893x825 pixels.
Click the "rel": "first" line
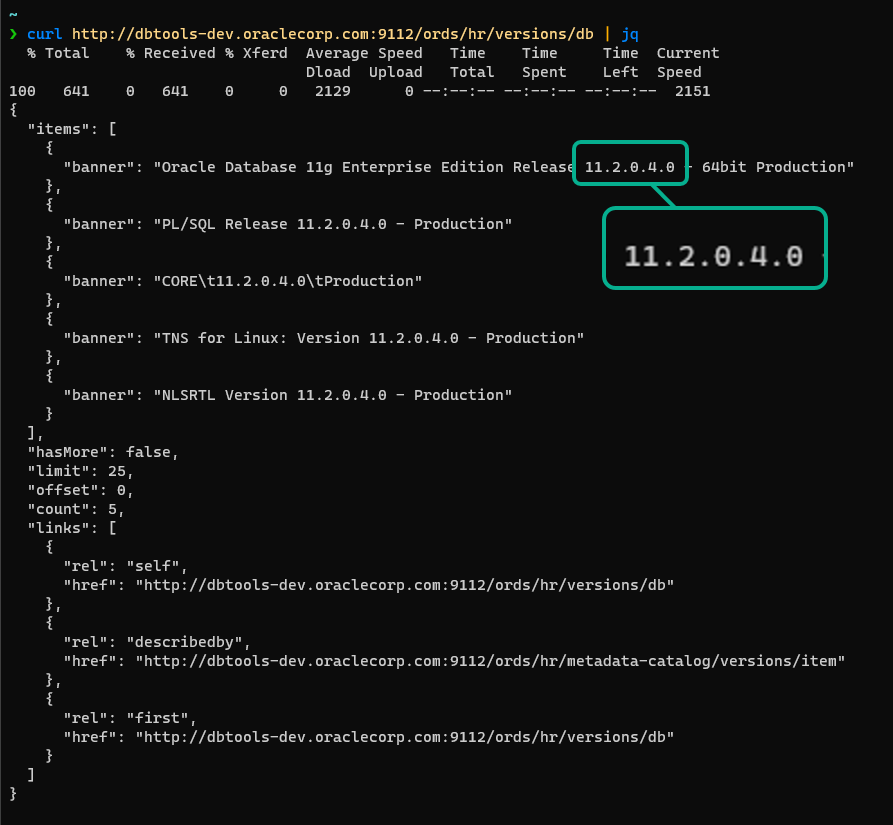(130, 719)
